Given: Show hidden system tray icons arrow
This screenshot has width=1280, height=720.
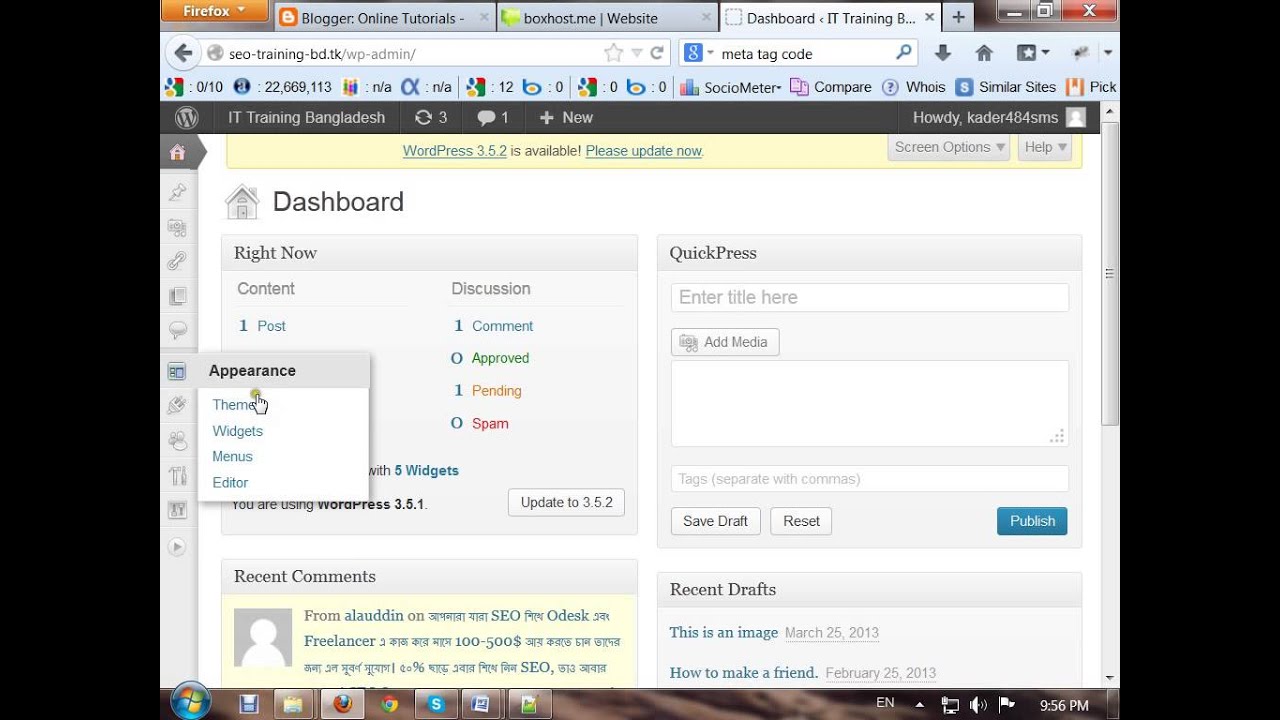Looking at the screenshot, I should click(x=922, y=704).
